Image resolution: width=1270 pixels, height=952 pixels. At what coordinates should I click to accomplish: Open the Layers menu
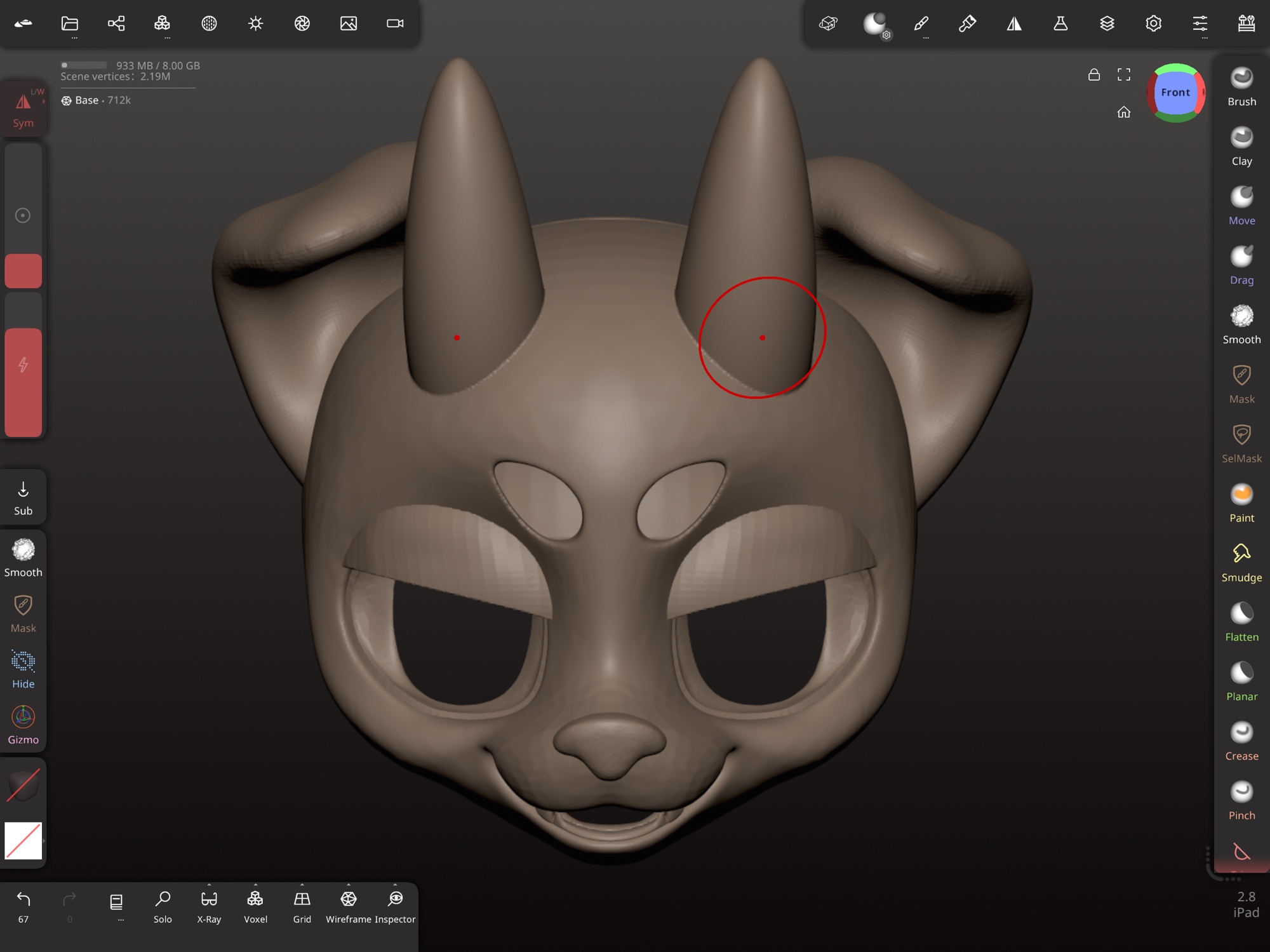click(1107, 24)
